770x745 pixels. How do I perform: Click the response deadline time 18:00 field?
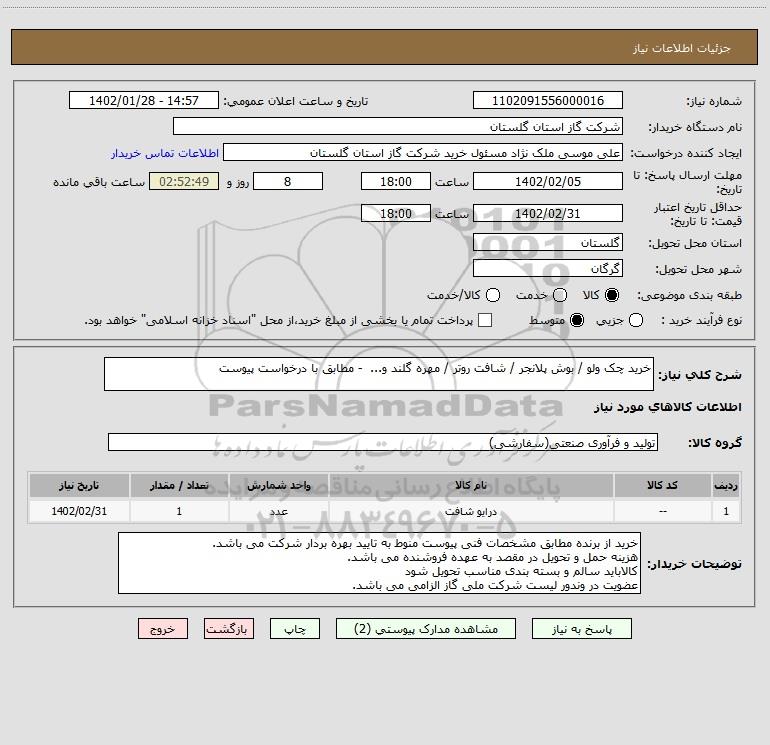coord(396,181)
